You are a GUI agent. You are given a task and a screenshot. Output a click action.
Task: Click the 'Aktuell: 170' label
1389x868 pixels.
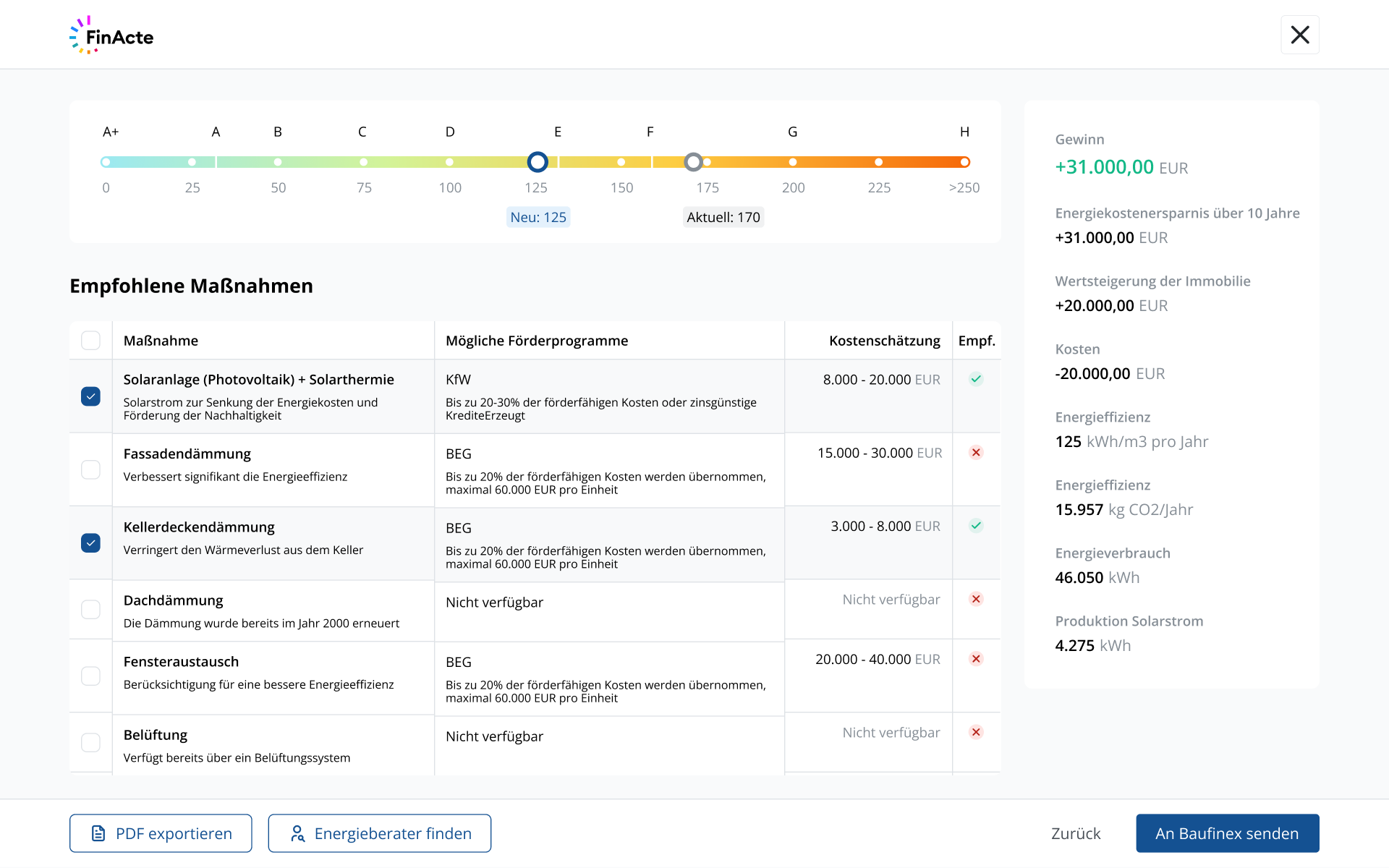723,217
